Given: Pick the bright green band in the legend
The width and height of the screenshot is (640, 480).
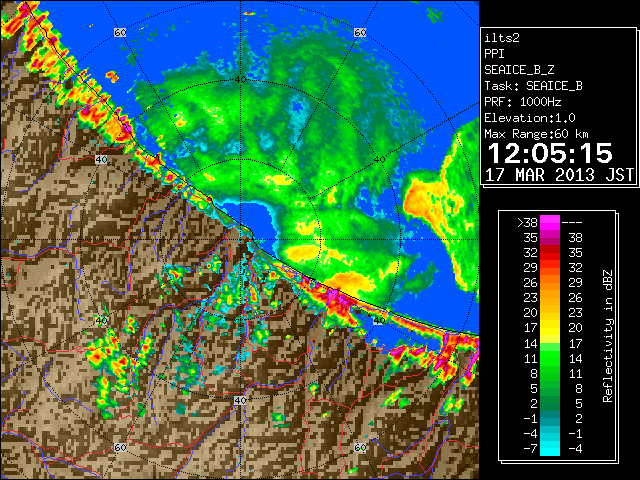Looking at the screenshot, I should (550, 358).
